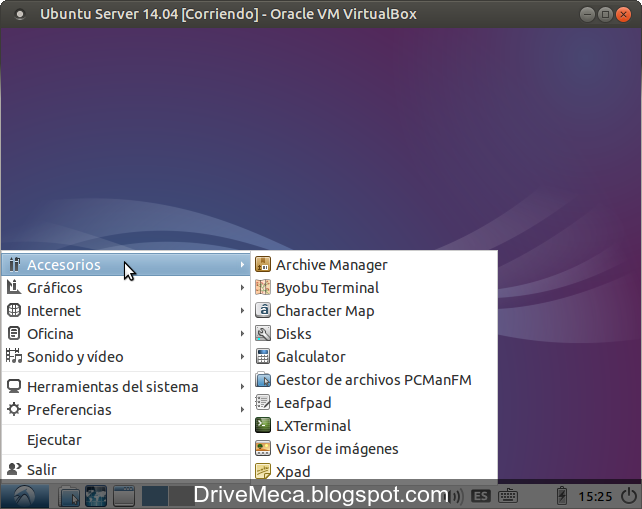The image size is (642, 509).
Task: Click the Byobu Terminal map icon
Action: [x=263, y=287]
